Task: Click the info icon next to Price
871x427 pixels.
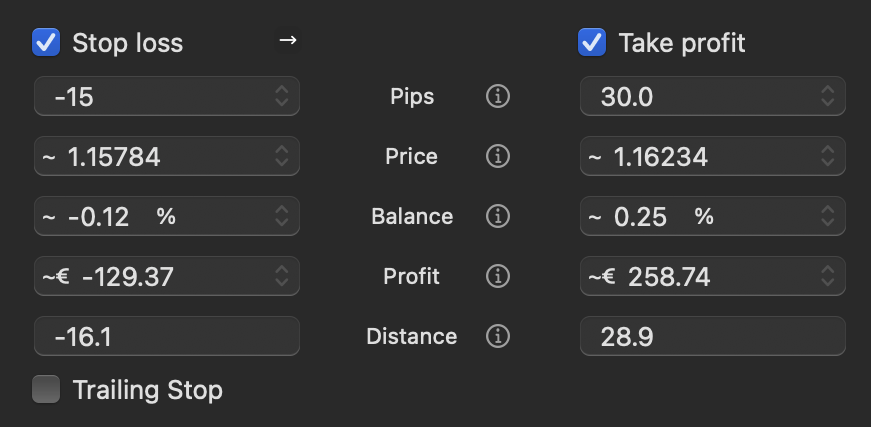Action: [497, 157]
